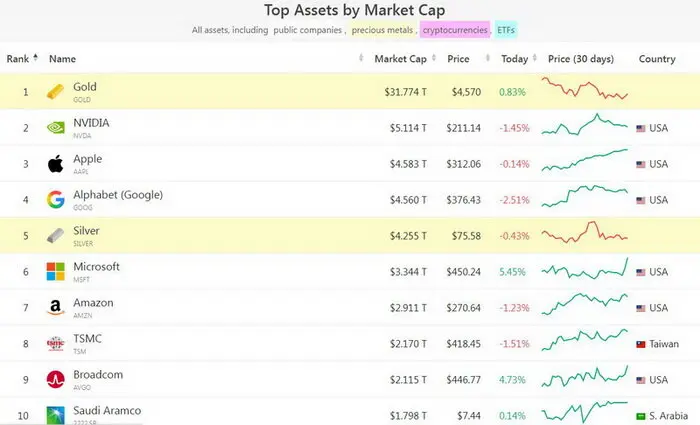Filter by precious metals tag
This screenshot has height=425, width=700.
tap(382, 30)
